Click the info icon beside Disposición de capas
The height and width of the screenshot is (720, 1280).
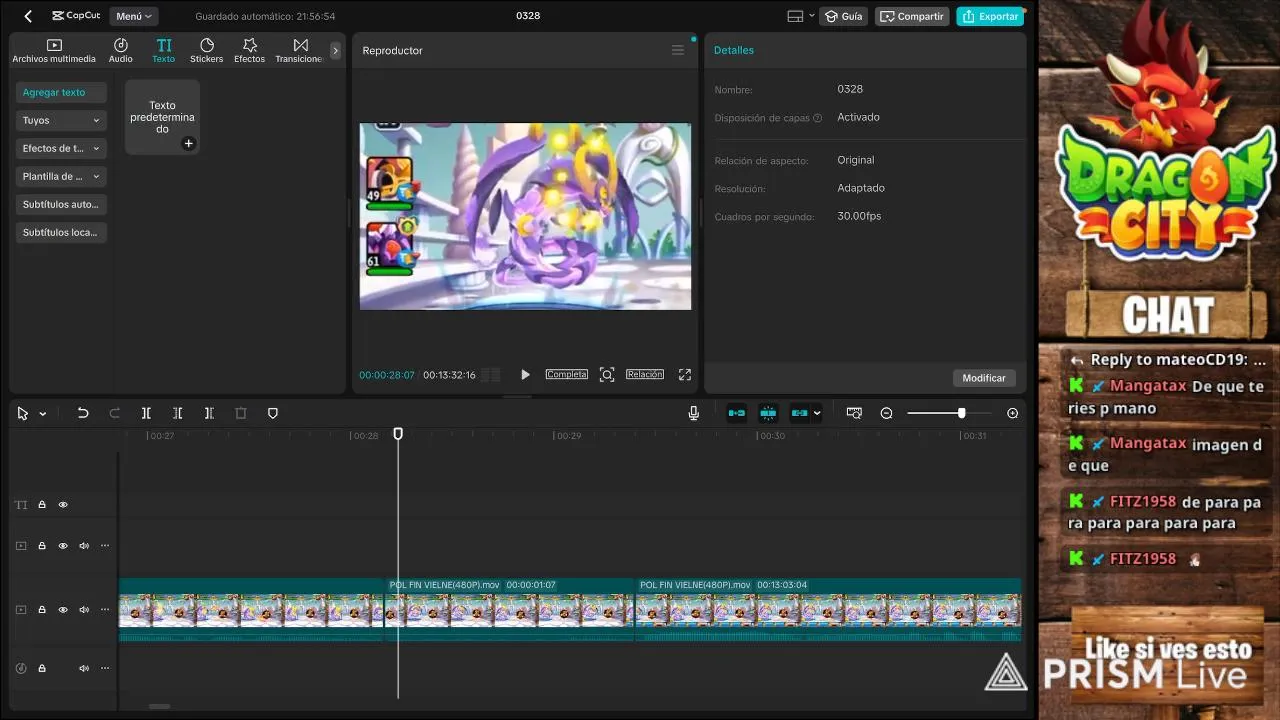817,118
